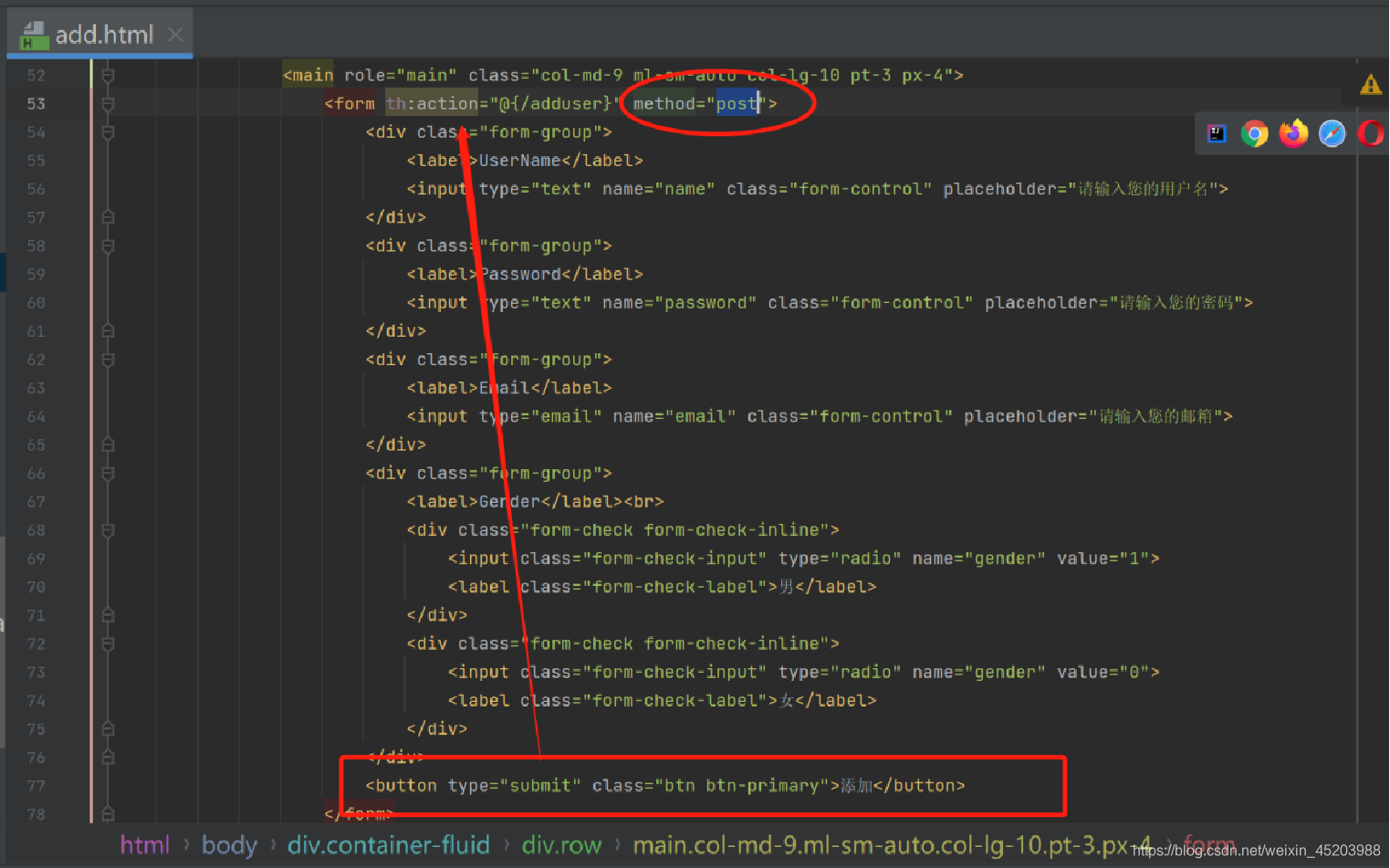This screenshot has width=1390, height=868.
Task: Click the 女 label text on line 74
Action: (x=787, y=701)
